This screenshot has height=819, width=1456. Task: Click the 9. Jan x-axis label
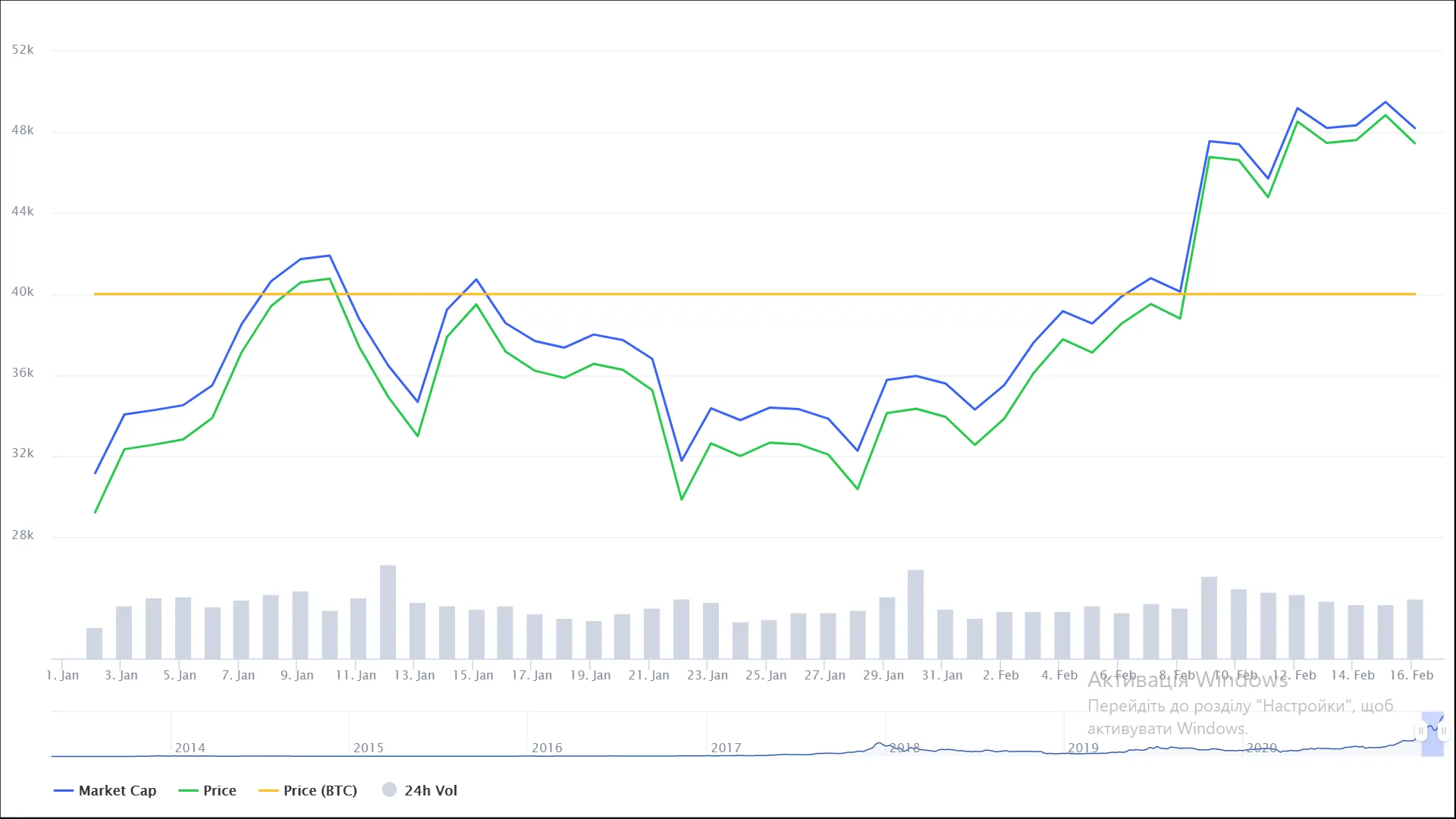point(297,675)
